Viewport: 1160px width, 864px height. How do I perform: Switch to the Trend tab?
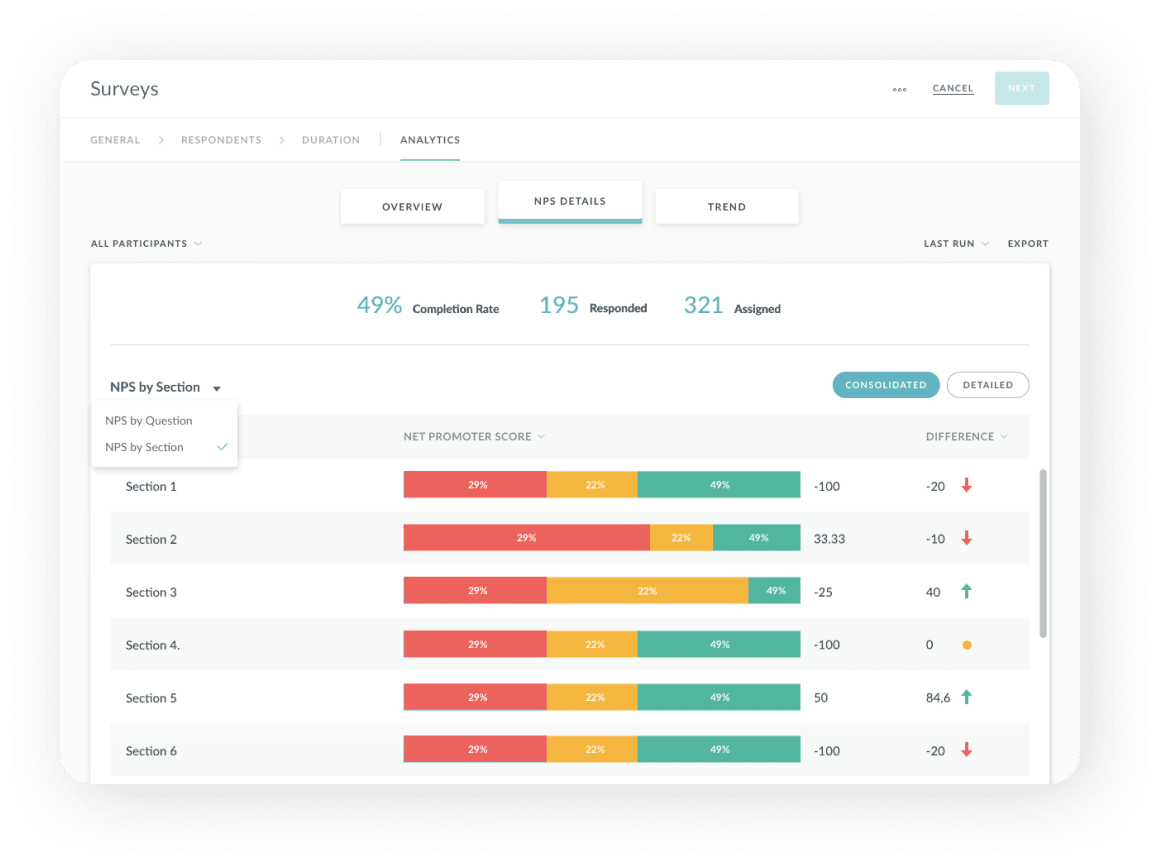pos(726,207)
